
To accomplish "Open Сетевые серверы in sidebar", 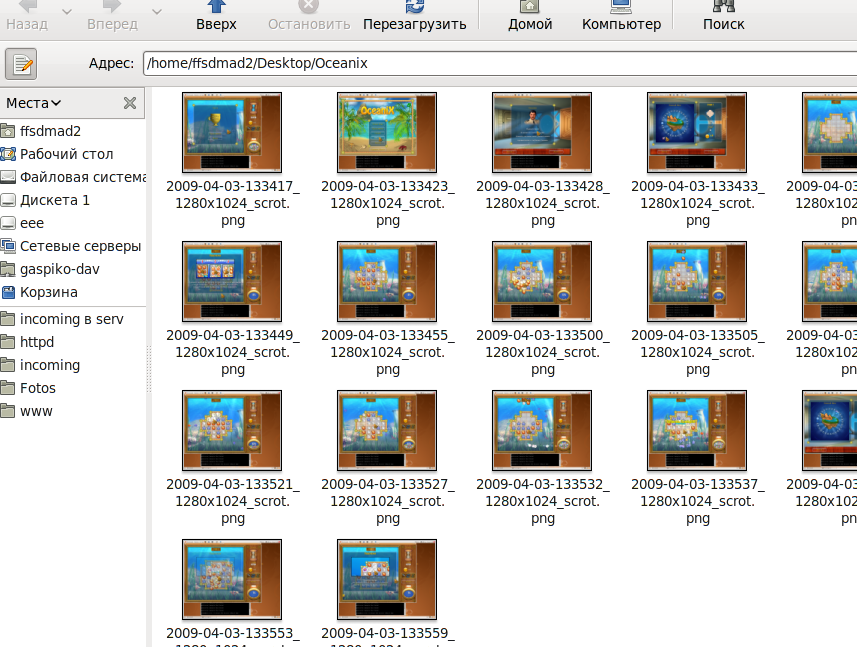I will pyautogui.click(x=73, y=246).
